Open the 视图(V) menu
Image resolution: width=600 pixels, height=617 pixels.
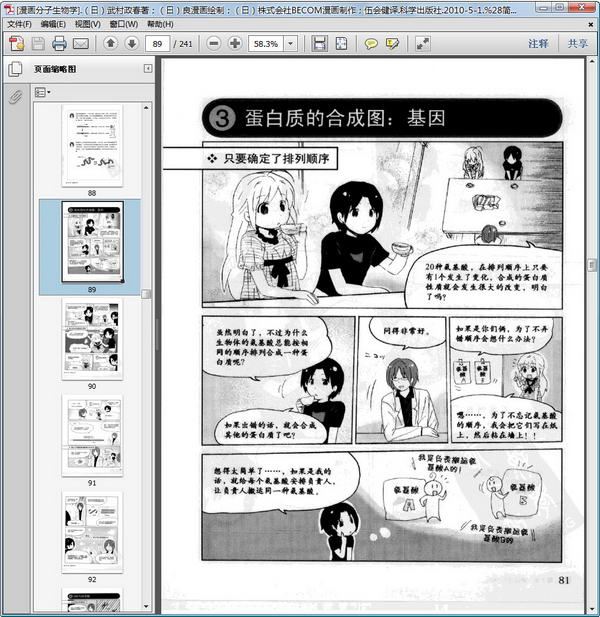pos(88,24)
